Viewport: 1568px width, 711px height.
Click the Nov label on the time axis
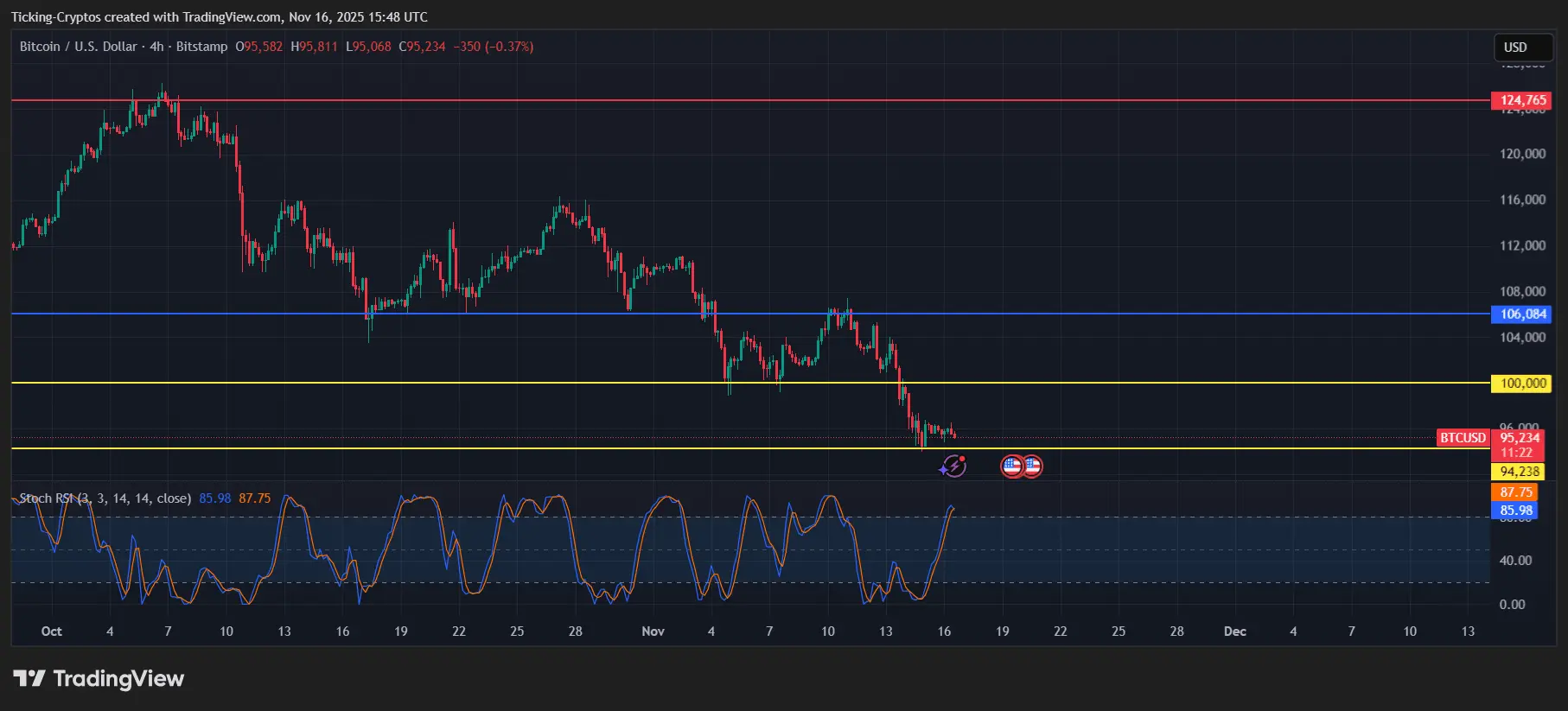[653, 632]
